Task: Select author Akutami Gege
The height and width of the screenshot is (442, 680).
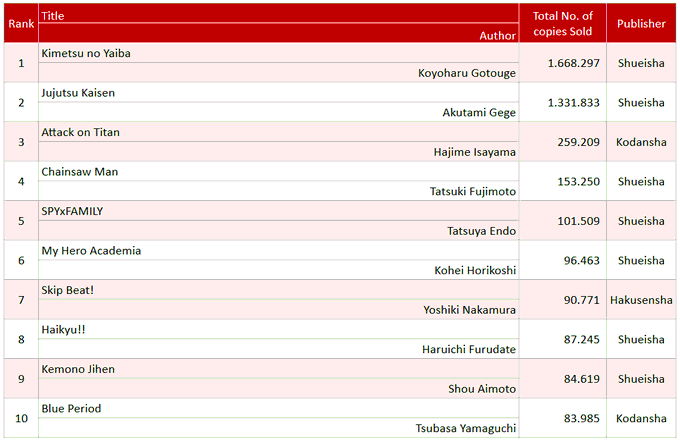Action: pyautogui.click(x=479, y=113)
